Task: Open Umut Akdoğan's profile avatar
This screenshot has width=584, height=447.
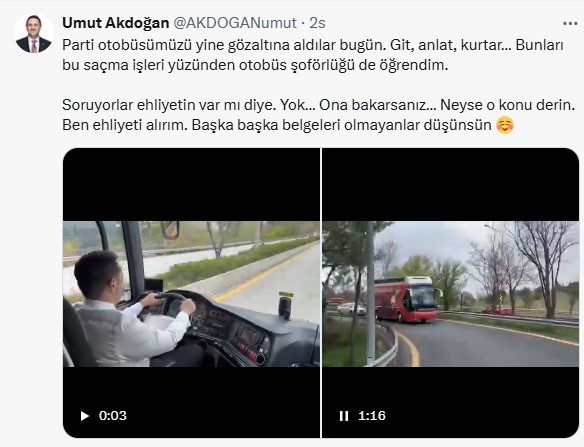Action: coord(34,34)
